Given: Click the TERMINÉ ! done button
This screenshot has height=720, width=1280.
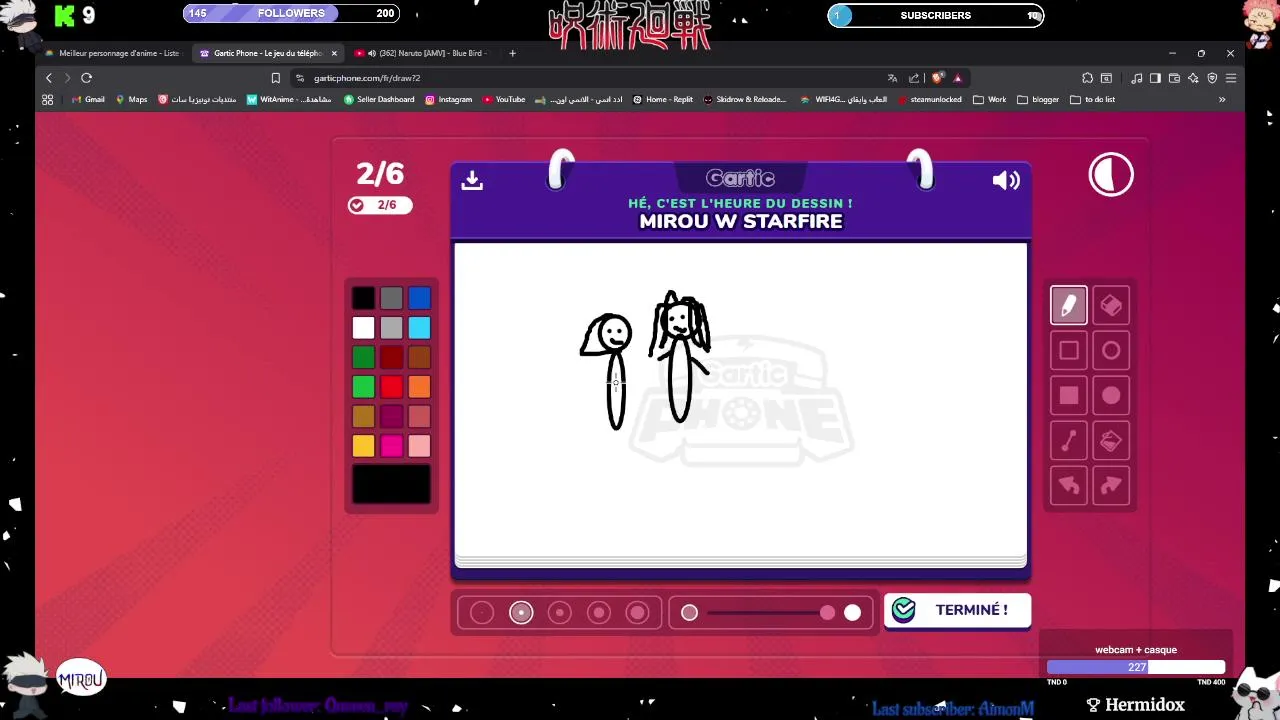Looking at the screenshot, I should [x=957, y=610].
